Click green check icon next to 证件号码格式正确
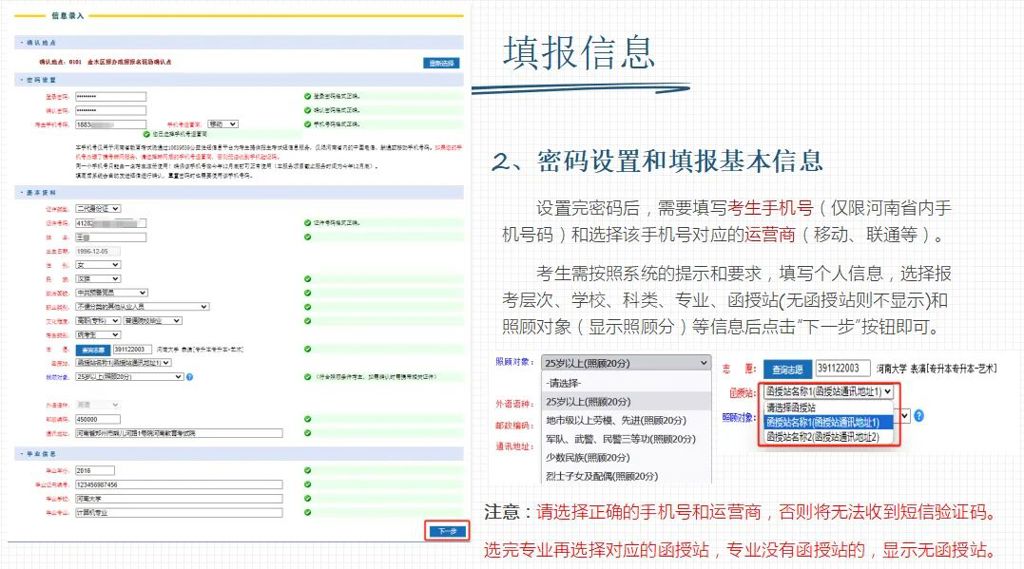Screen dimensions: 1024x569 [x=308, y=222]
